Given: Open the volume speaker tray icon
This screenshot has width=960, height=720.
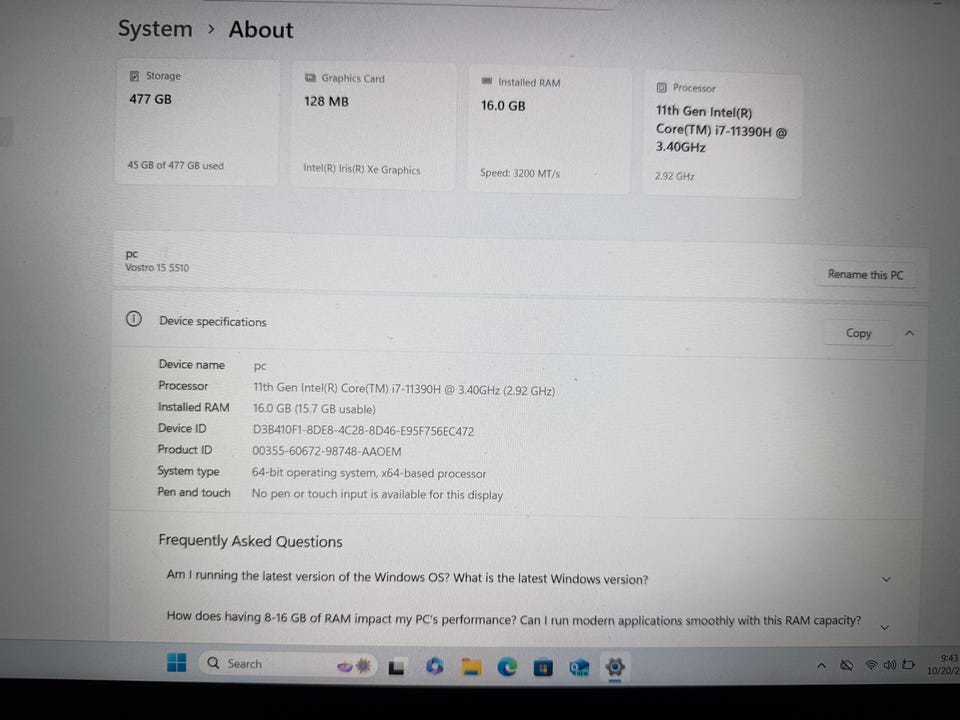Looking at the screenshot, I should [x=890, y=665].
